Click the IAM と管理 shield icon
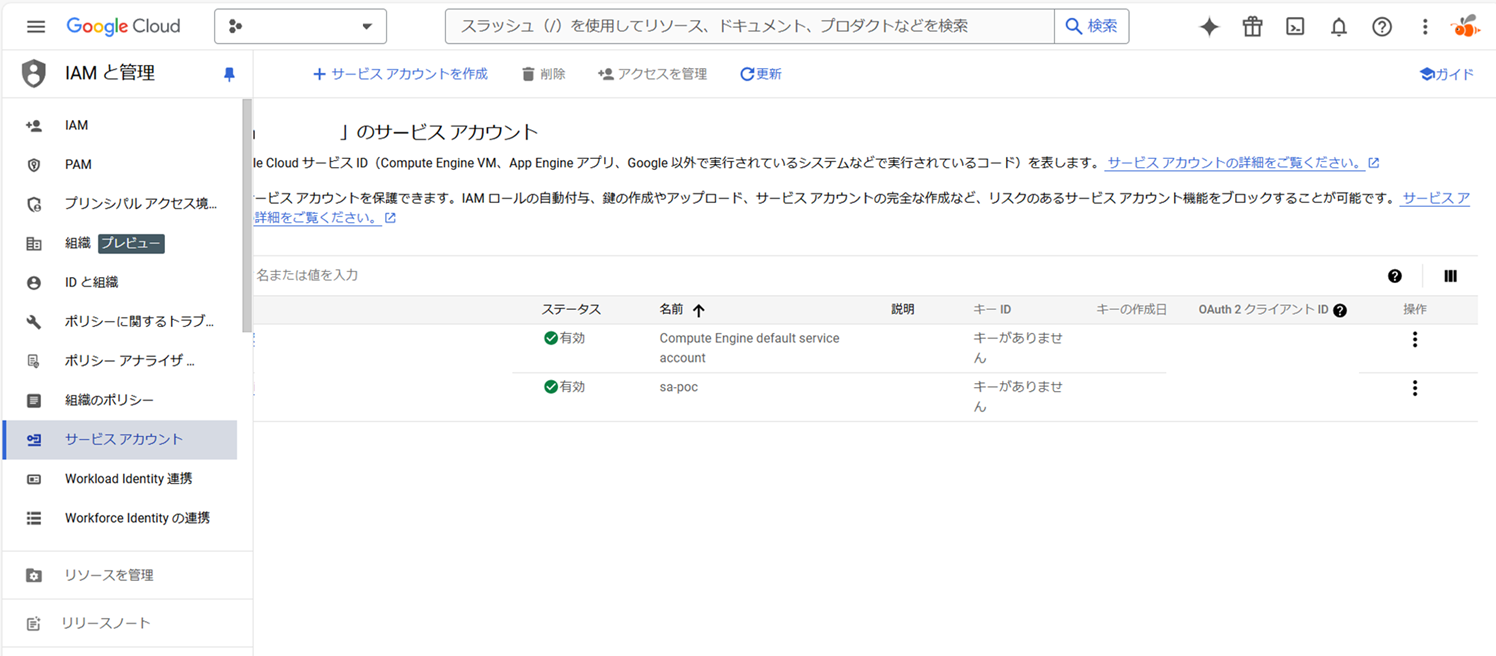This screenshot has height=656, width=1496. (x=34, y=74)
